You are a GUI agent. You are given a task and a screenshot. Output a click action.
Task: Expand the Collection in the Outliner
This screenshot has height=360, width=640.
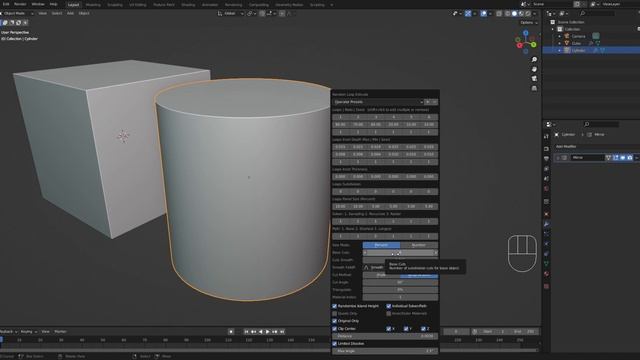[x=553, y=29]
